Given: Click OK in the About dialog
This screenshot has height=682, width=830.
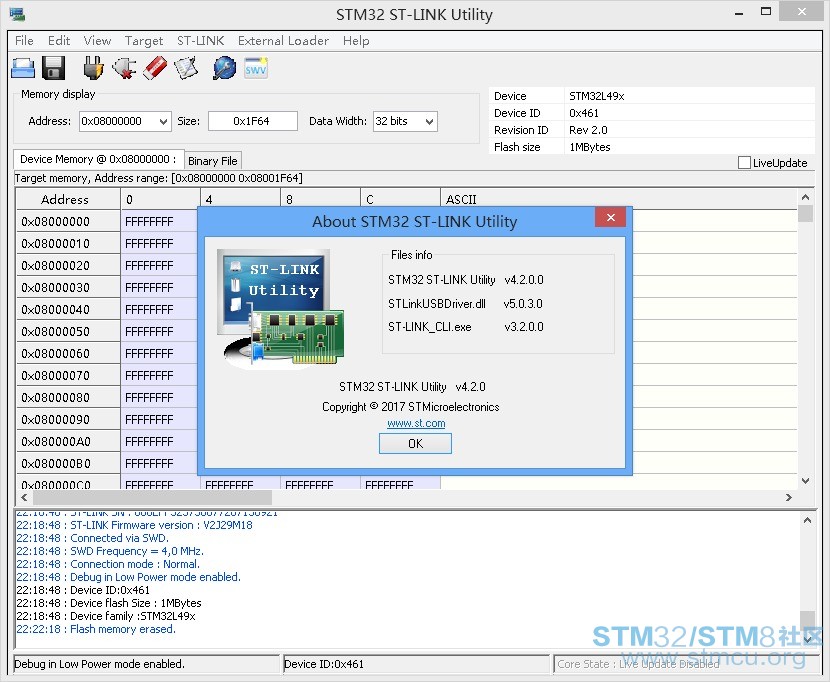Looking at the screenshot, I should (x=415, y=444).
